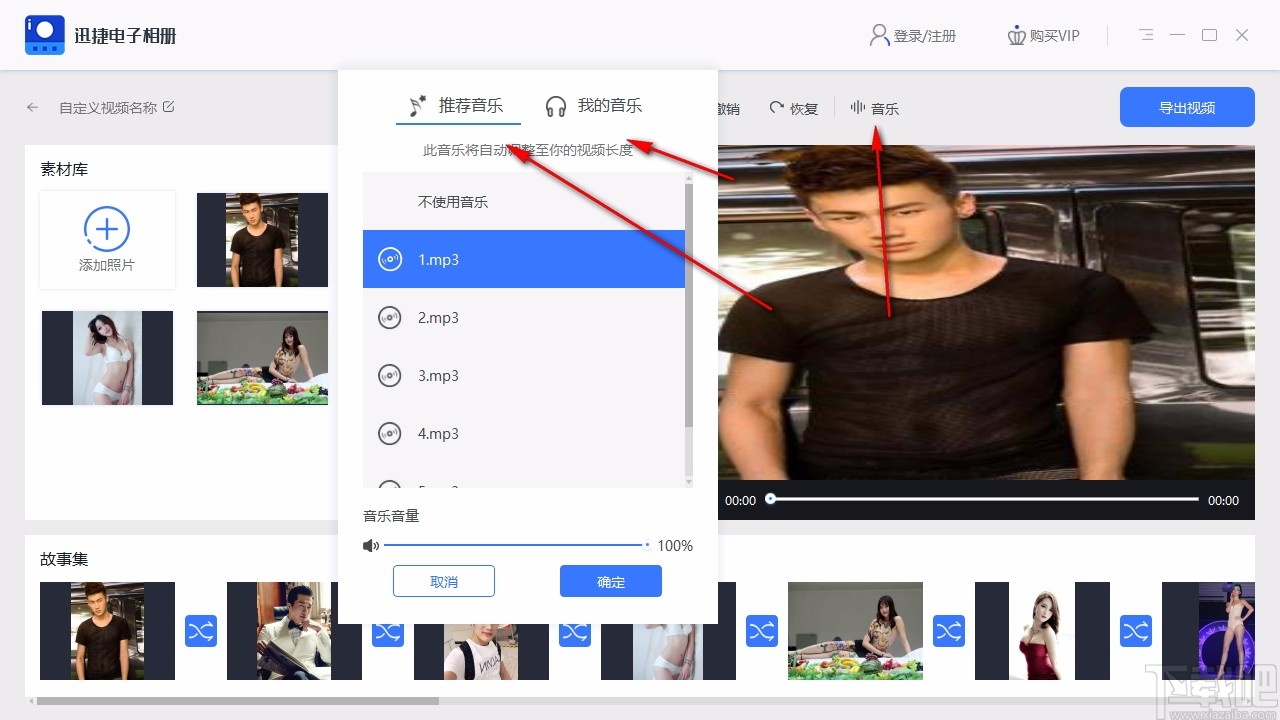Click the 购买VIP link
This screenshot has height=720, width=1280.
[x=1044, y=36]
